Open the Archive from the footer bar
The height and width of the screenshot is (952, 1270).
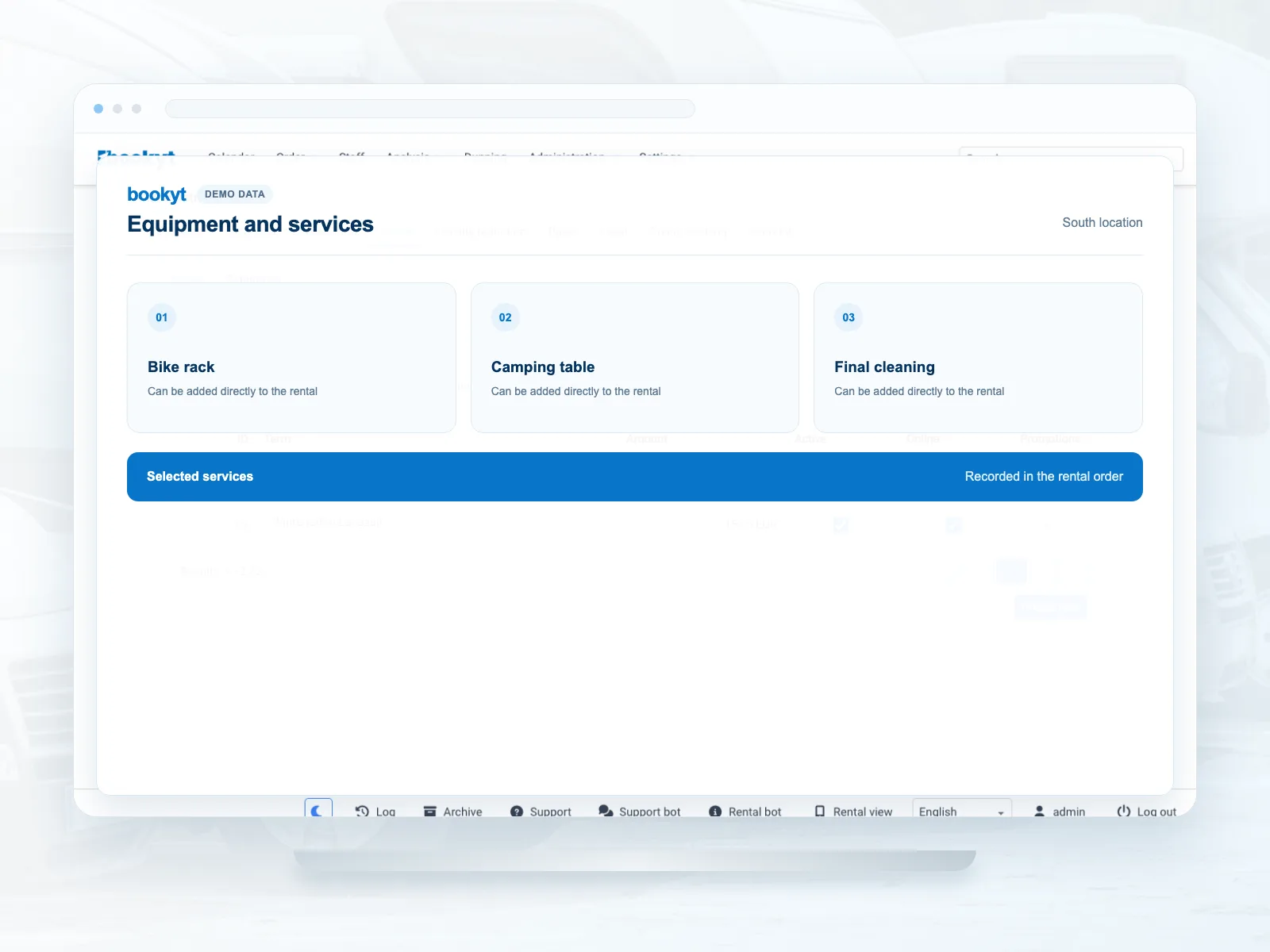tap(452, 812)
